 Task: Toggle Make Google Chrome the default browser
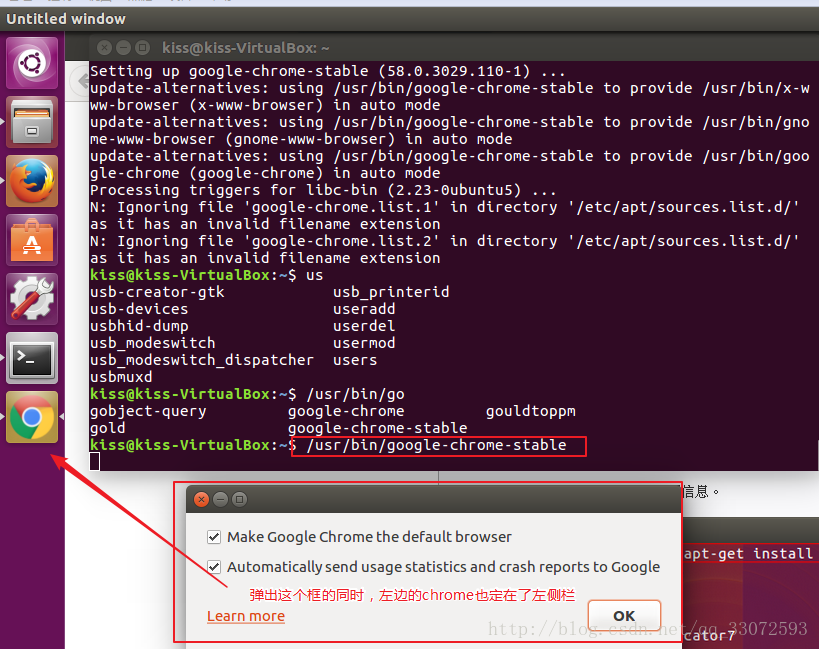pos(214,537)
